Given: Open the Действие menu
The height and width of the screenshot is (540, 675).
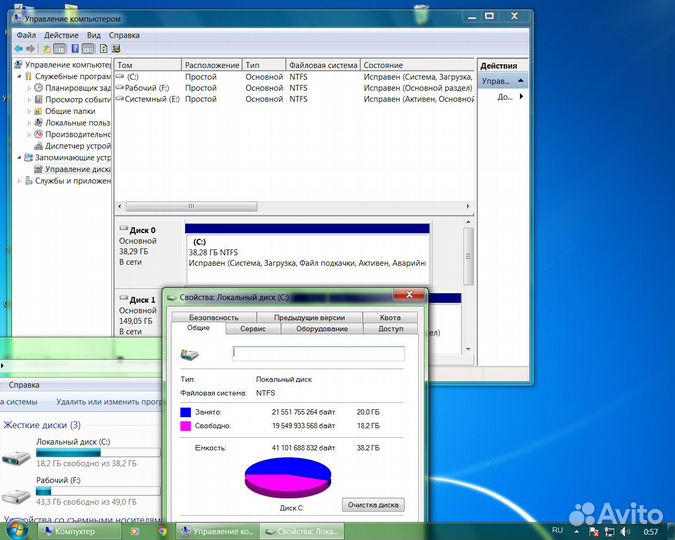Looking at the screenshot, I should (x=62, y=35).
